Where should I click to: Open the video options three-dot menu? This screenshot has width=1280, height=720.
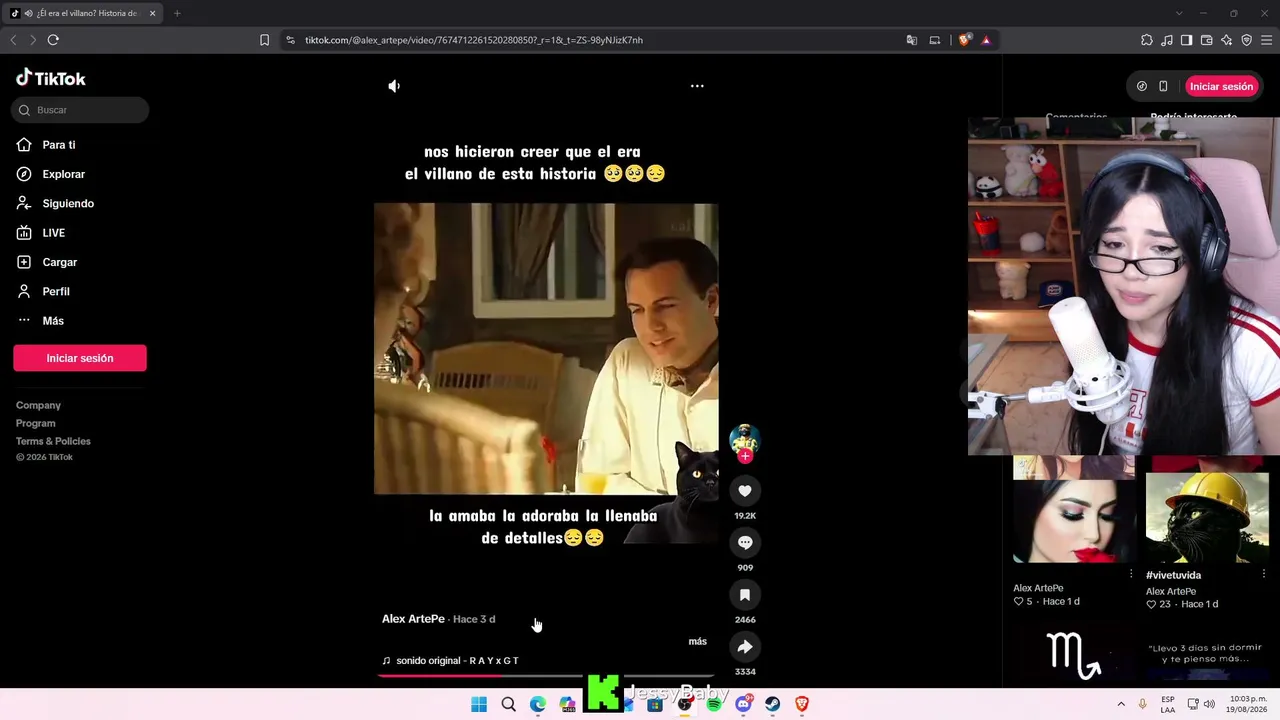(x=697, y=86)
